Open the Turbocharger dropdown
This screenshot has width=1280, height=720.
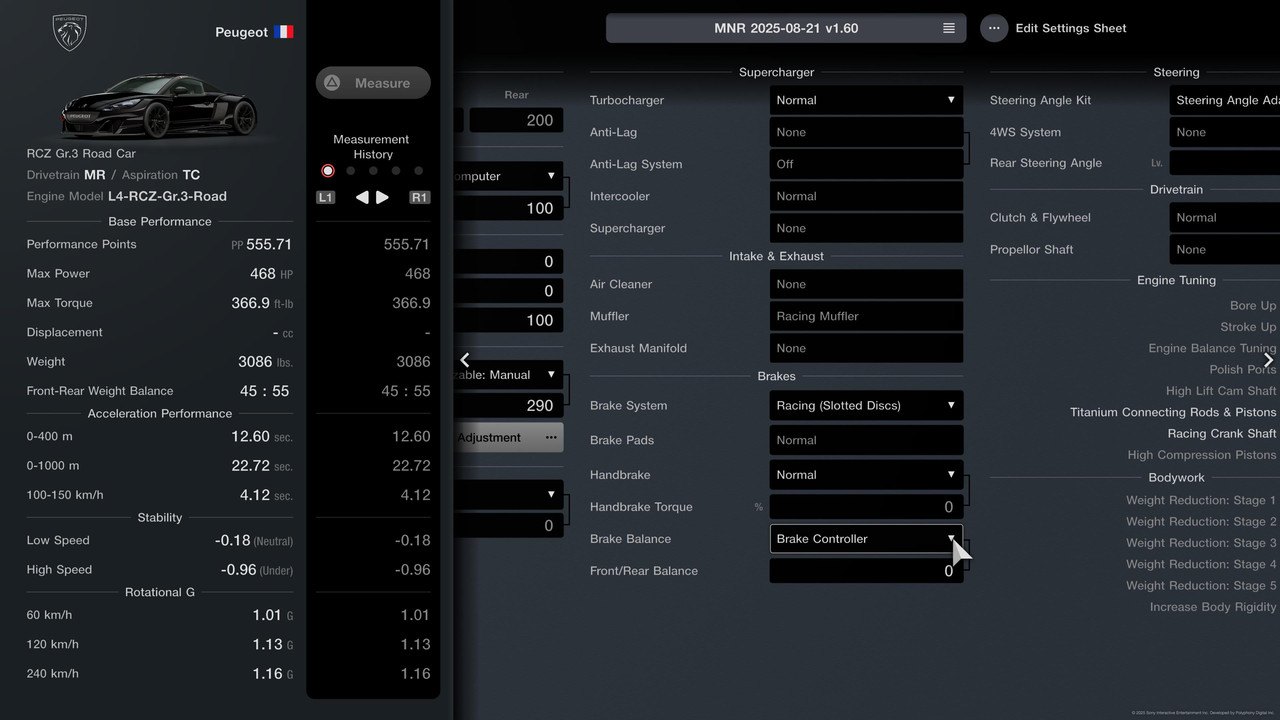pyautogui.click(x=866, y=100)
